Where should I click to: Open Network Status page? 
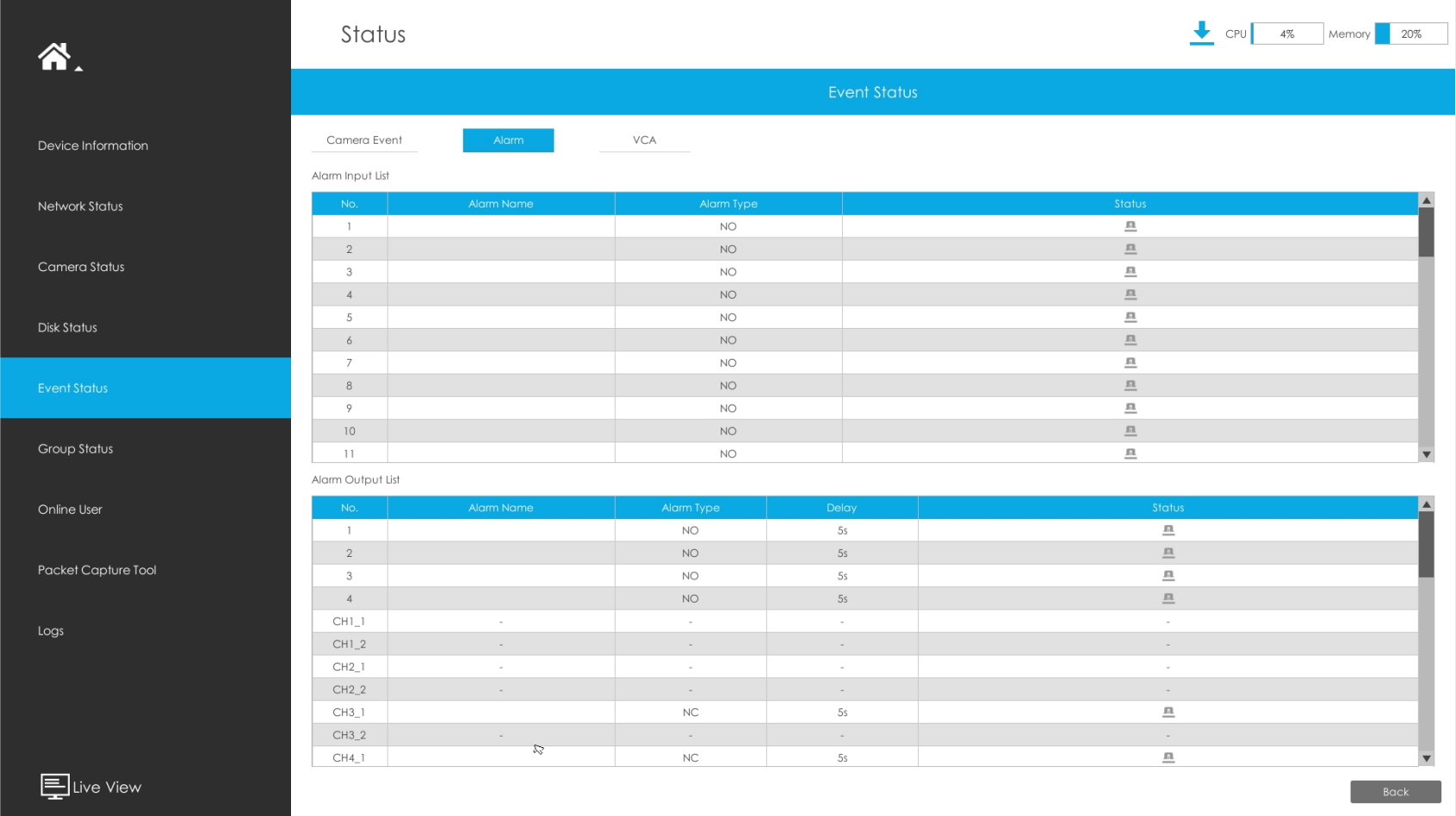146,207
